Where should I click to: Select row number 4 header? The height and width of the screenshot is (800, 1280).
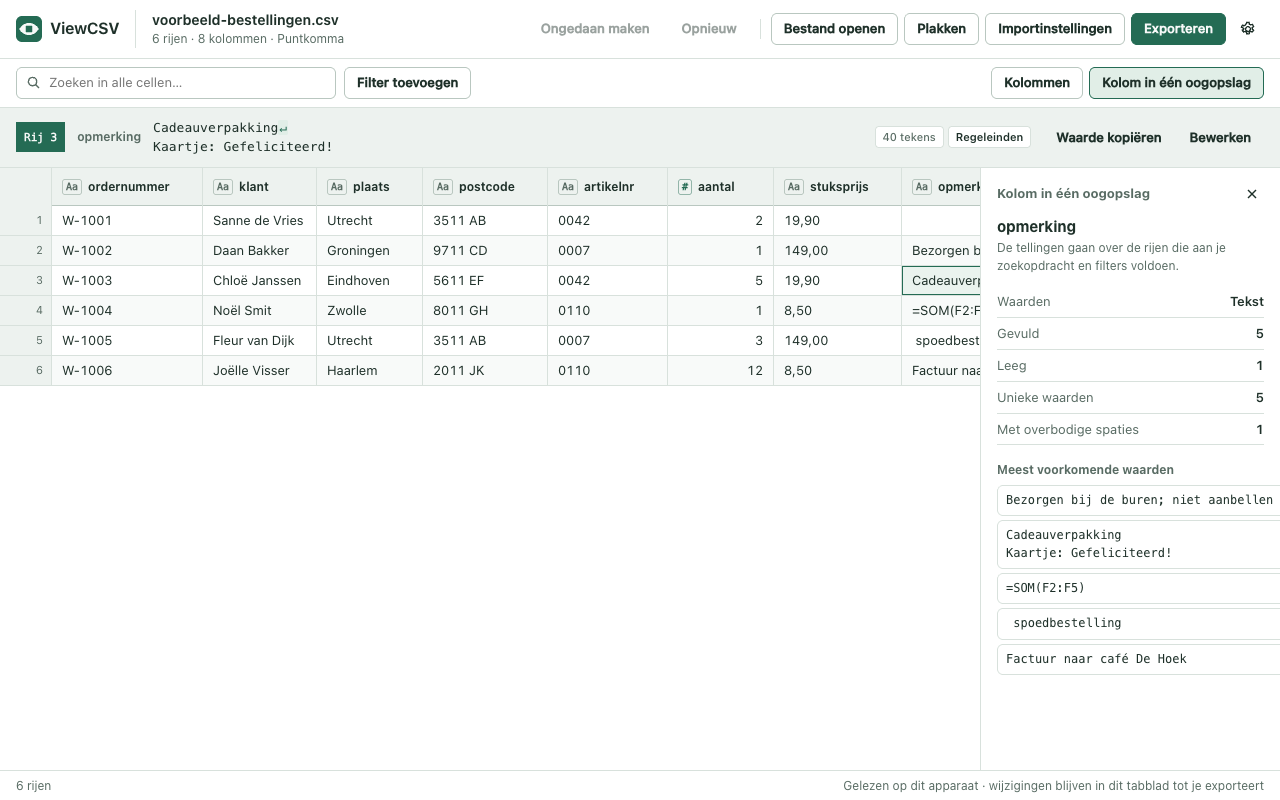pyautogui.click(x=26, y=311)
